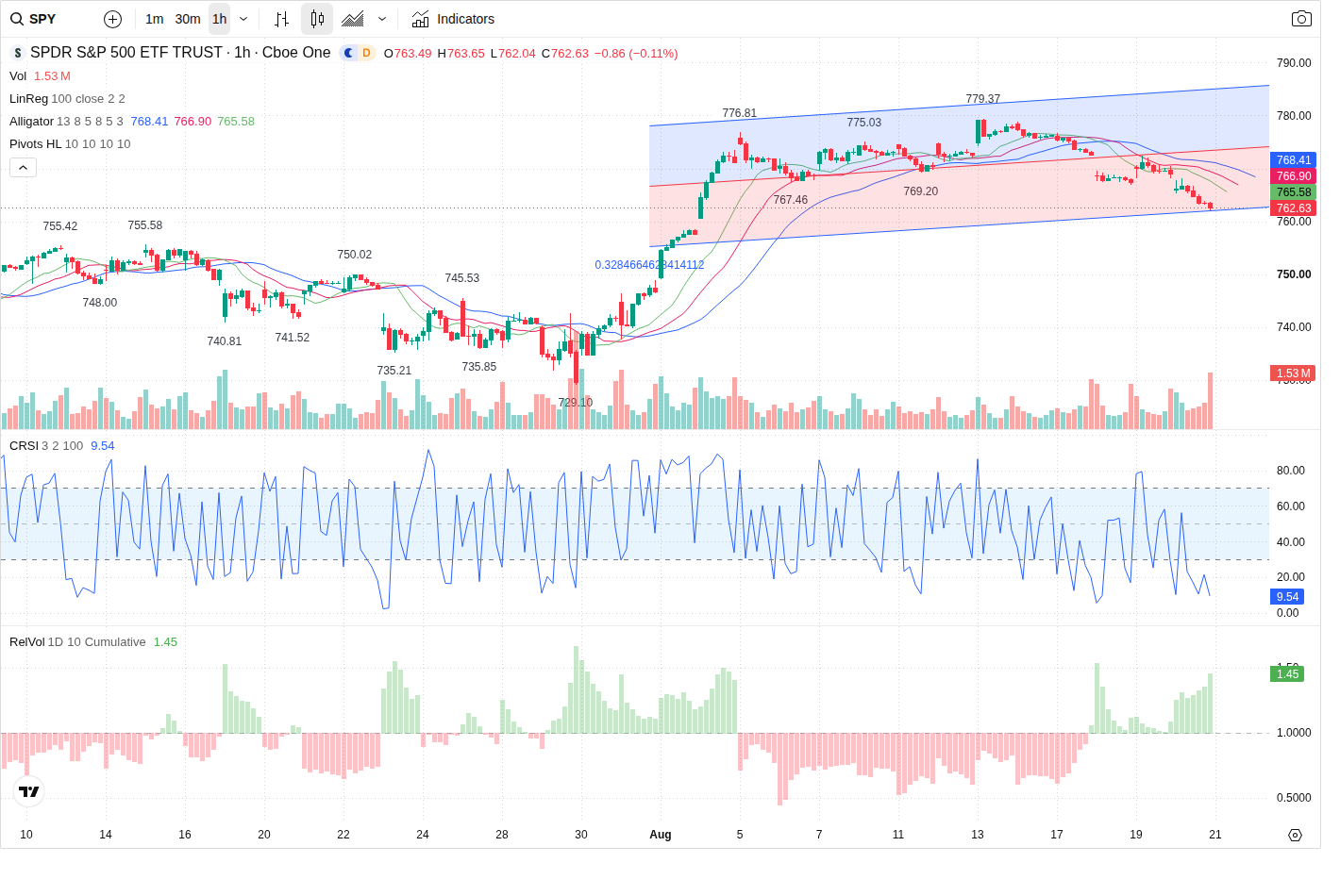The image size is (1340, 896).
Task: Select the candlestick chart style
Action: click(317, 19)
